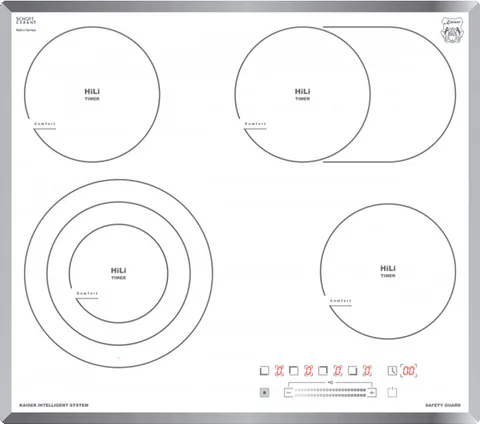This screenshot has width=480, height=424.
Task: Touch the triple-ring zone HiLi label
Action: pyautogui.click(x=118, y=270)
